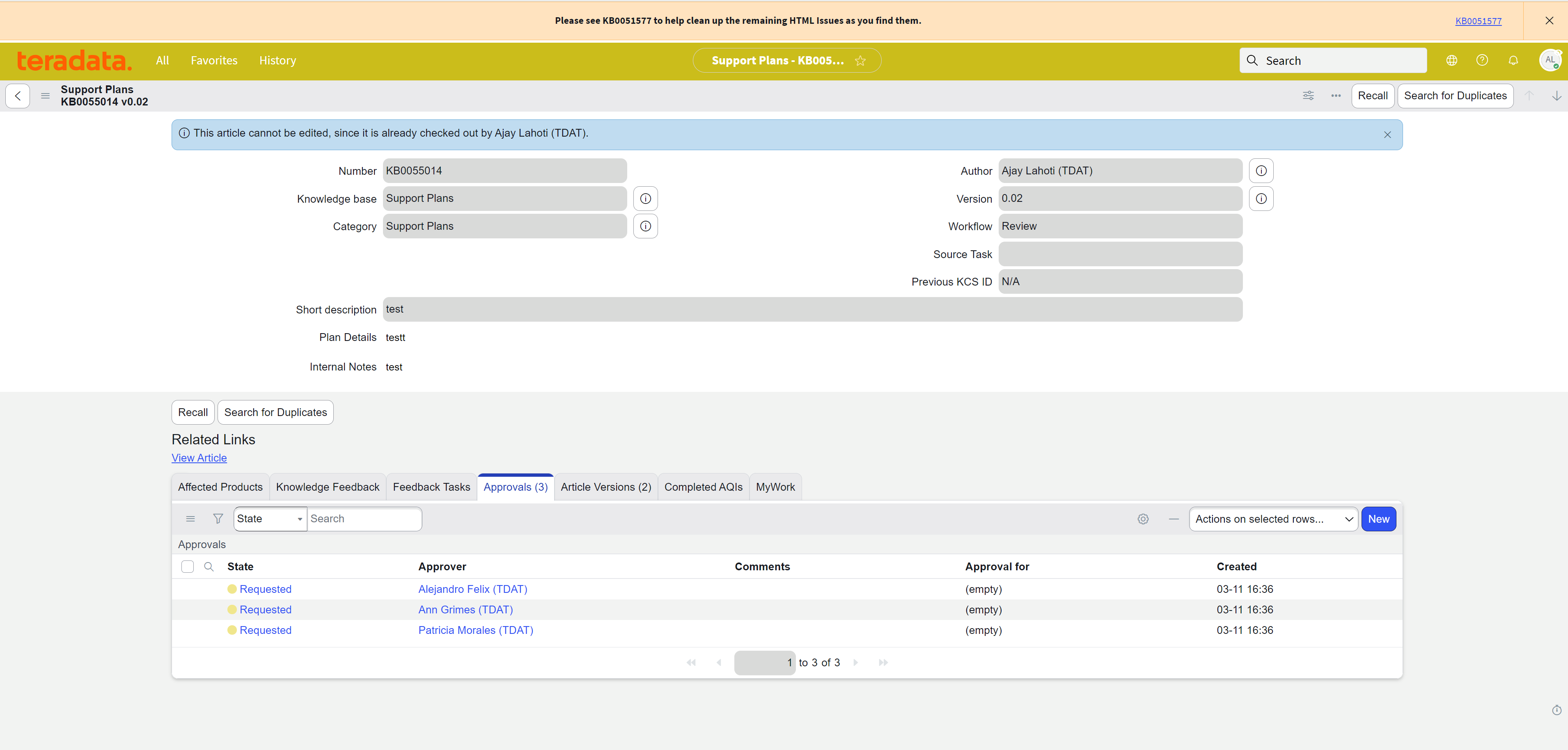Image resolution: width=1568 pixels, height=750 pixels.
Task: Click the lower Recall button
Action: coord(193,412)
